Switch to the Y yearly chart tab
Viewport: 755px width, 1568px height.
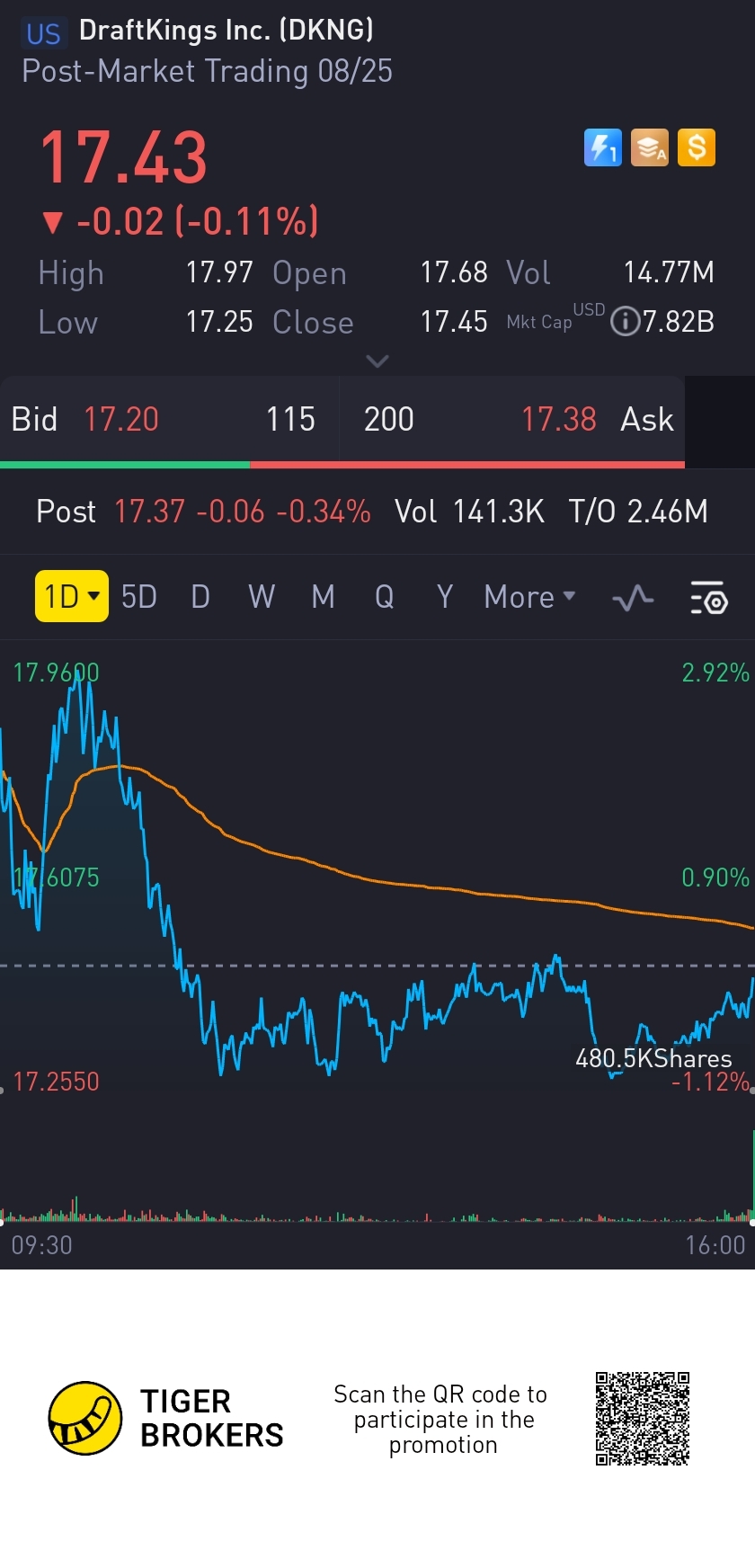445,597
